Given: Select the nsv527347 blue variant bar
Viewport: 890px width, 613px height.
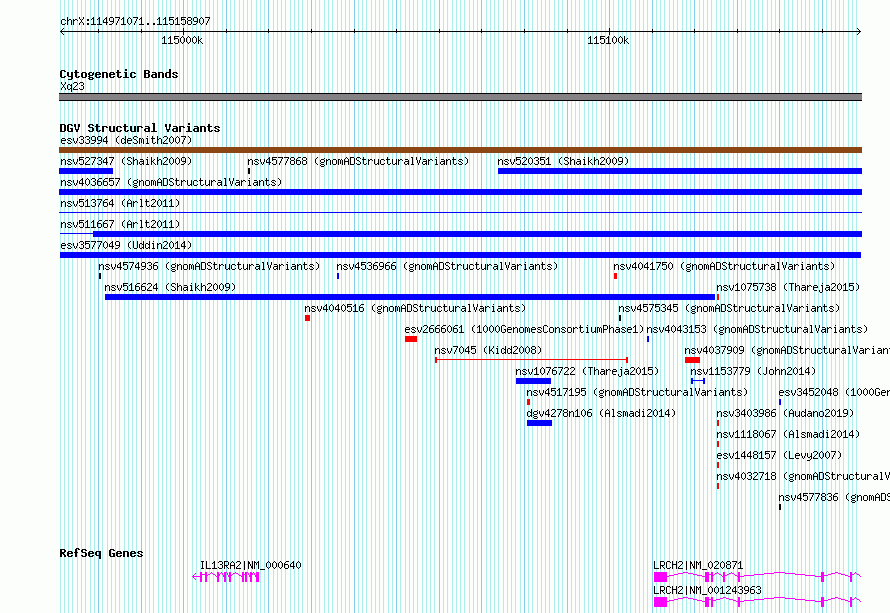Looking at the screenshot, I should click(x=86, y=171).
